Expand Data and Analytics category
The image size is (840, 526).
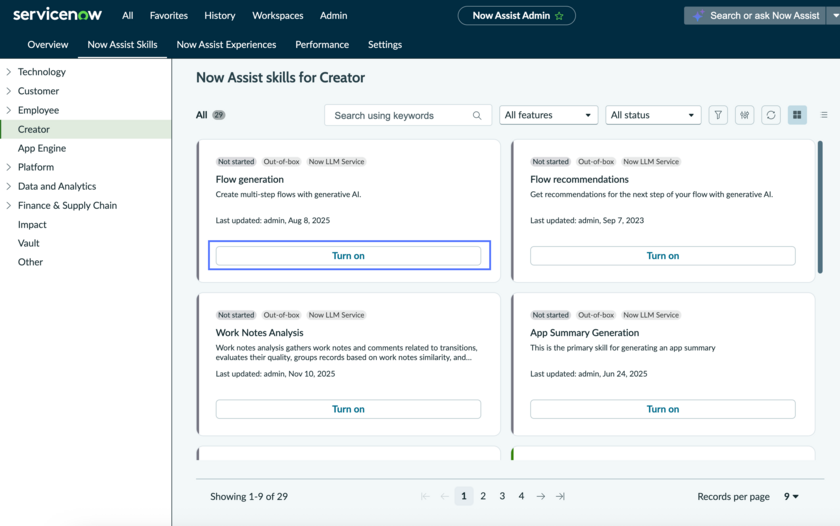click(9, 186)
